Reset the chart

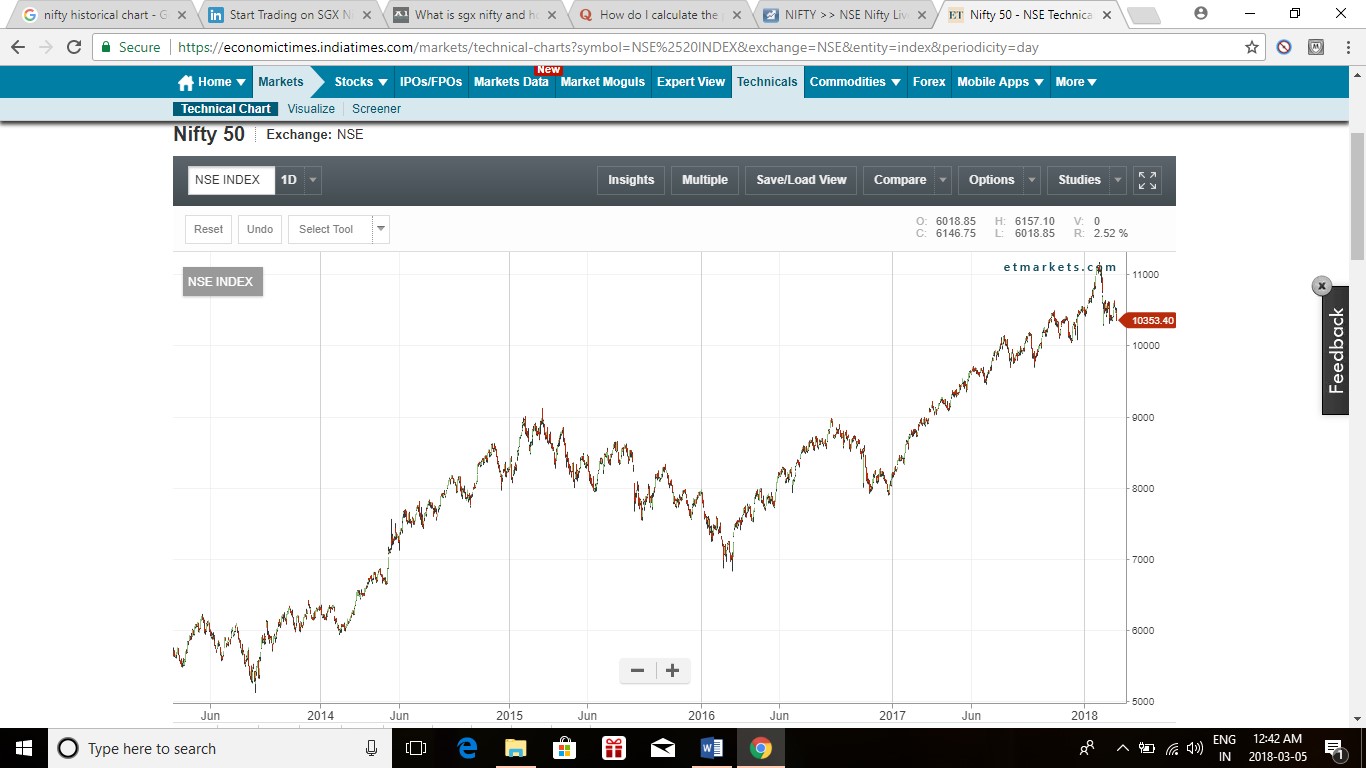point(208,229)
